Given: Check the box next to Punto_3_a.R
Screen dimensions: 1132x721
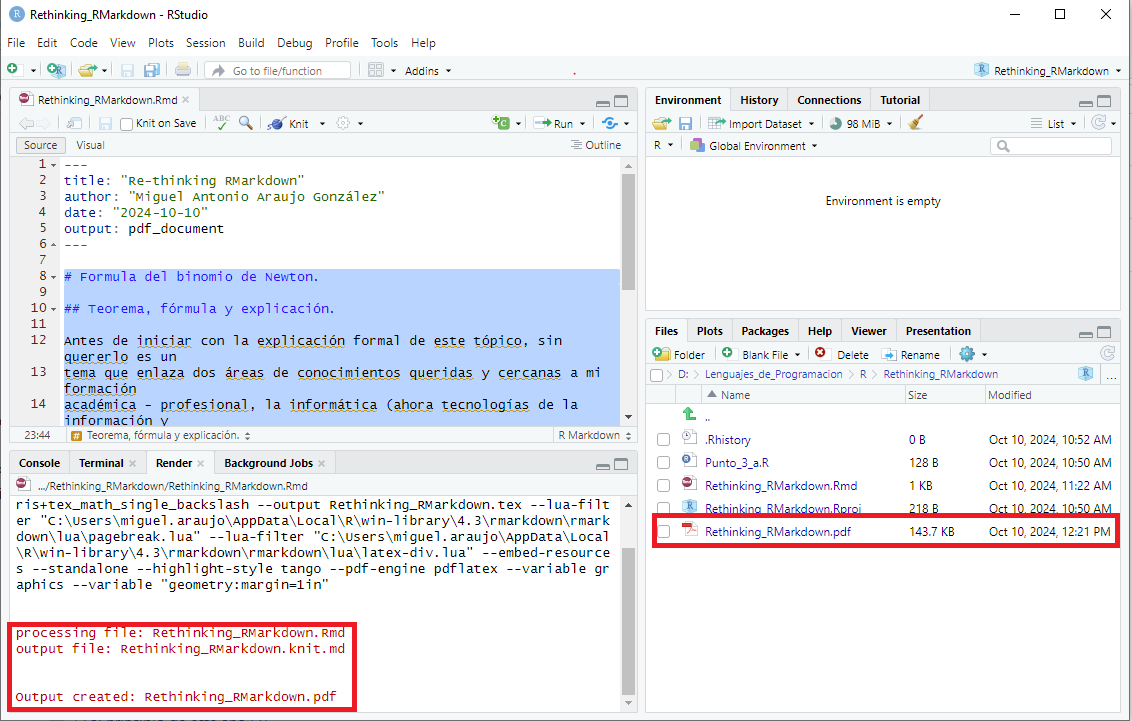Looking at the screenshot, I should coord(663,463).
